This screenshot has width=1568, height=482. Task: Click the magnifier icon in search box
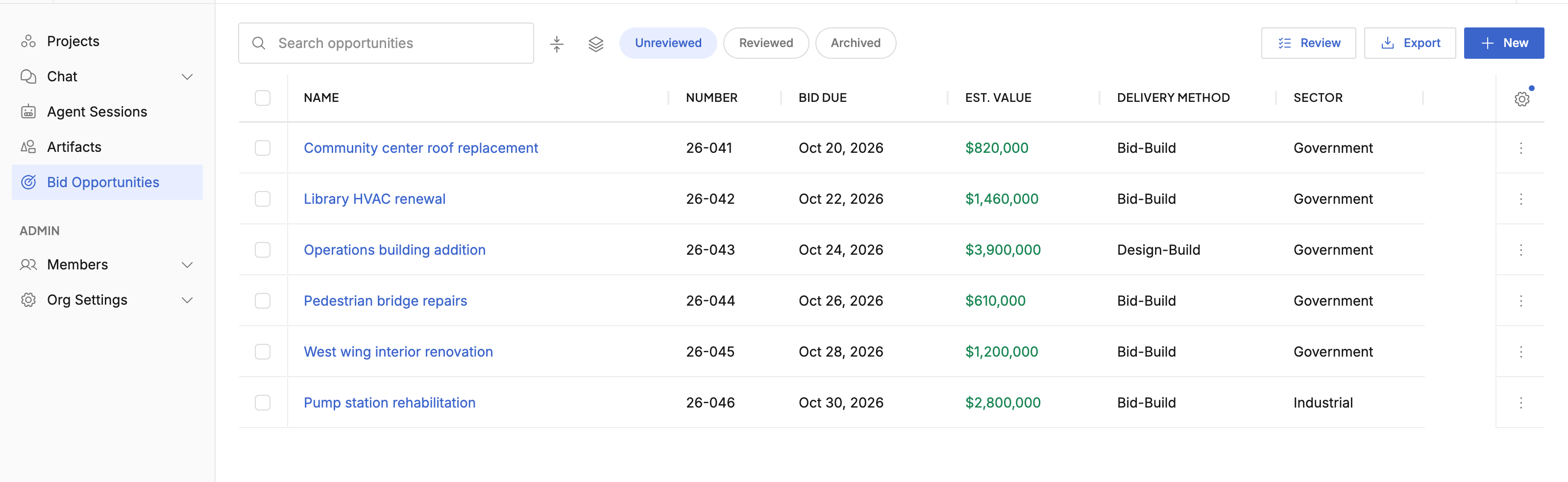click(x=259, y=44)
